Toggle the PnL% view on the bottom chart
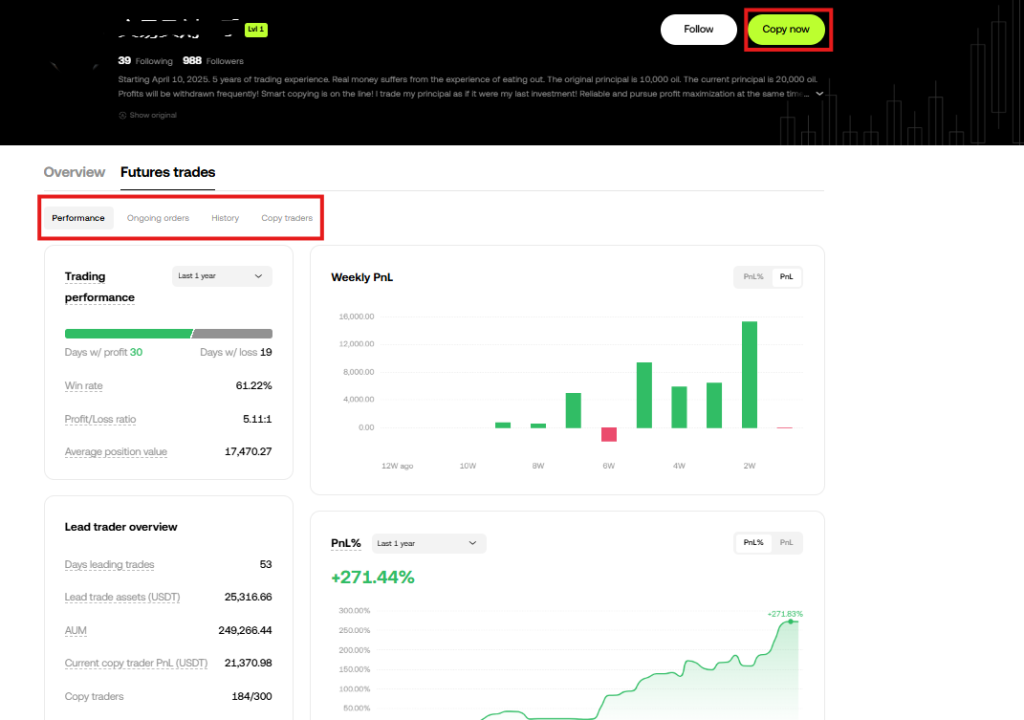Viewport: 1024px width, 720px height. pyautogui.click(x=753, y=543)
